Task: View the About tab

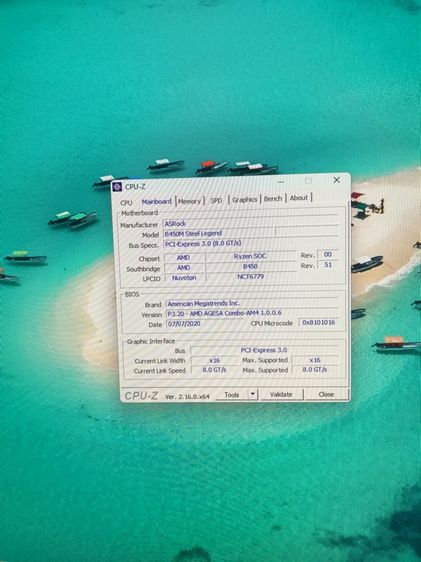Action: 298,198
